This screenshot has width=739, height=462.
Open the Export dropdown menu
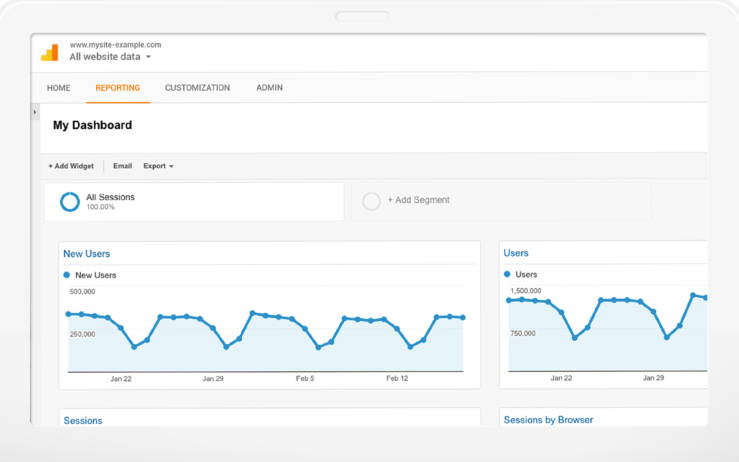pos(158,166)
